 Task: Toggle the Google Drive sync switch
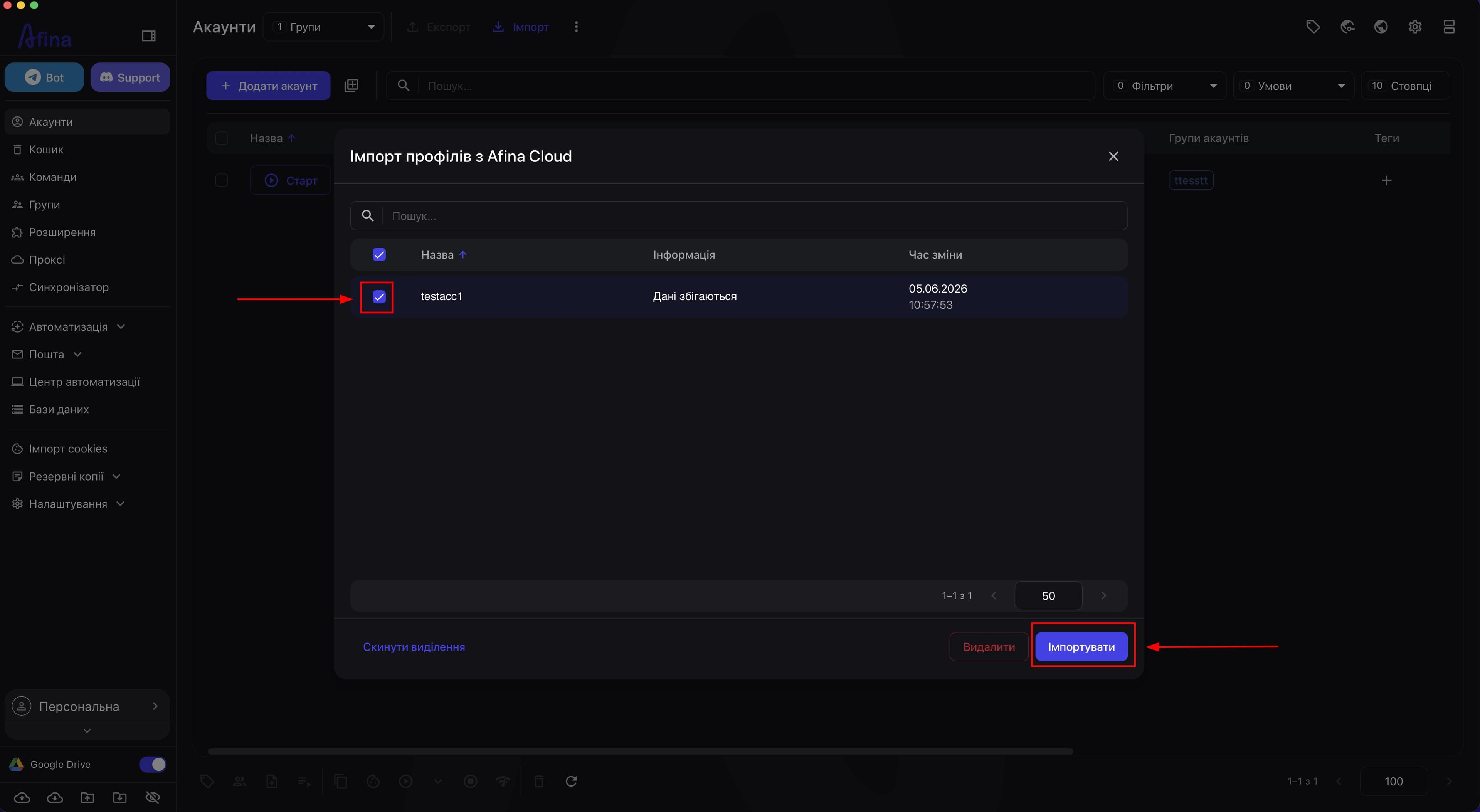pos(153,764)
